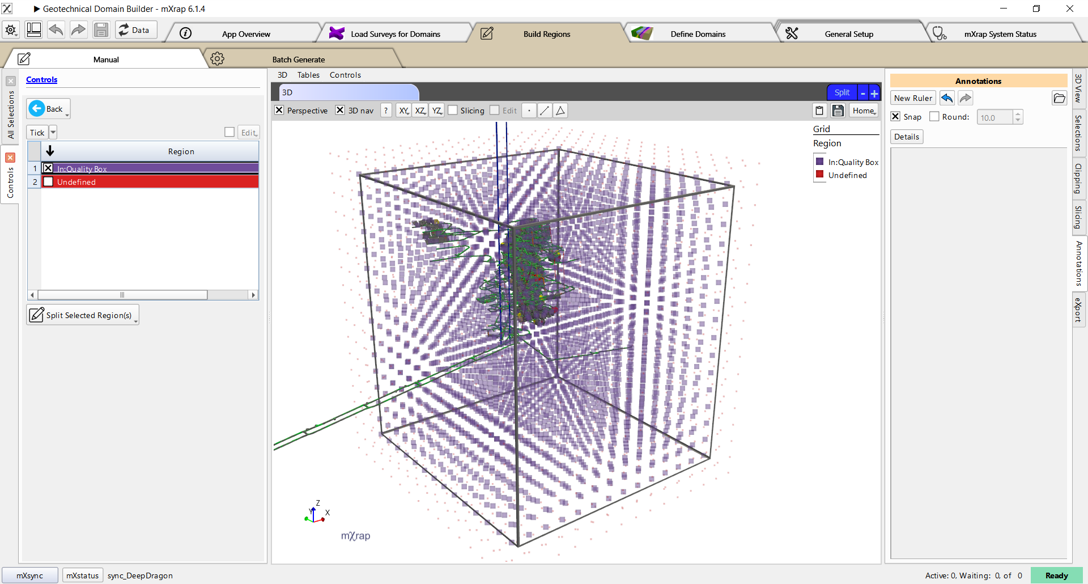Image resolution: width=1088 pixels, height=584 pixels.
Task: Click the question mark help button
Action: (386, 110)
